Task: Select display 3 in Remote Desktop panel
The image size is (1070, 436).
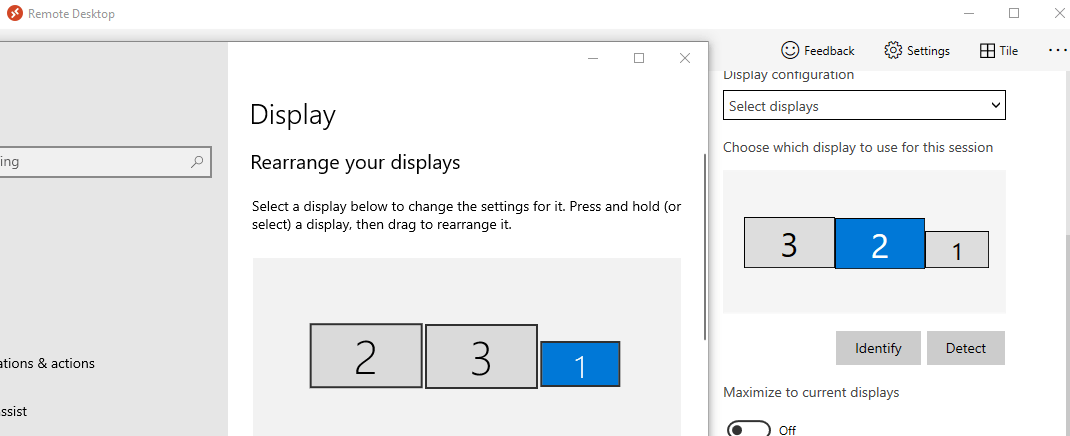Action: click(x=789, y=242)
